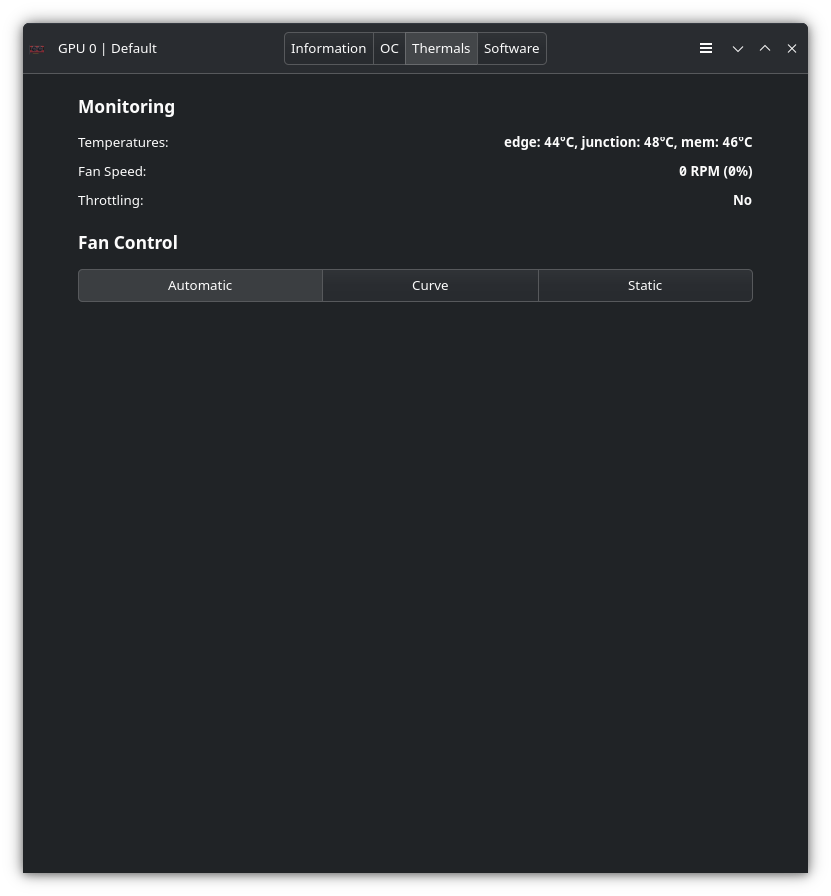
Task: Open the hamburger menu
Action: click(706, 48)
